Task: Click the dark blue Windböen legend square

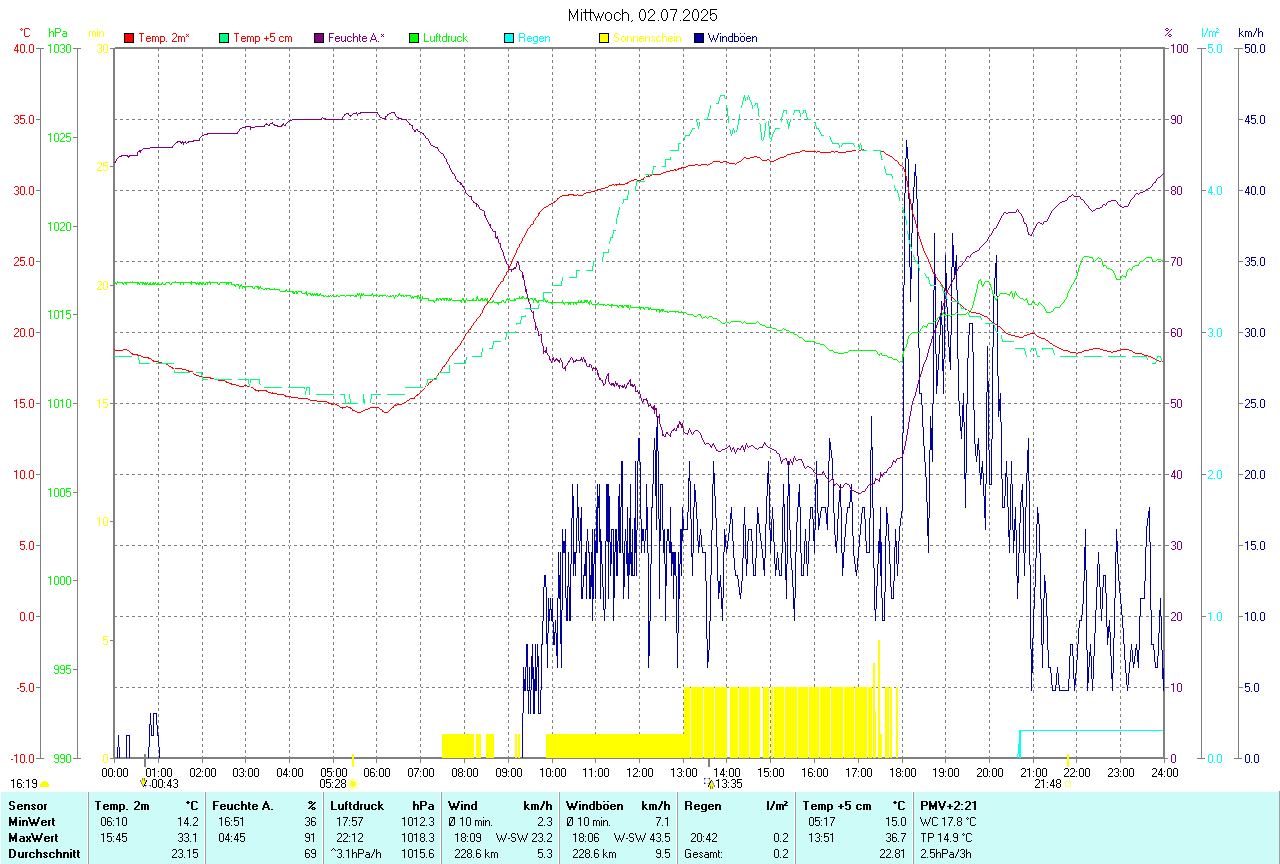Action: coord(699,38)
